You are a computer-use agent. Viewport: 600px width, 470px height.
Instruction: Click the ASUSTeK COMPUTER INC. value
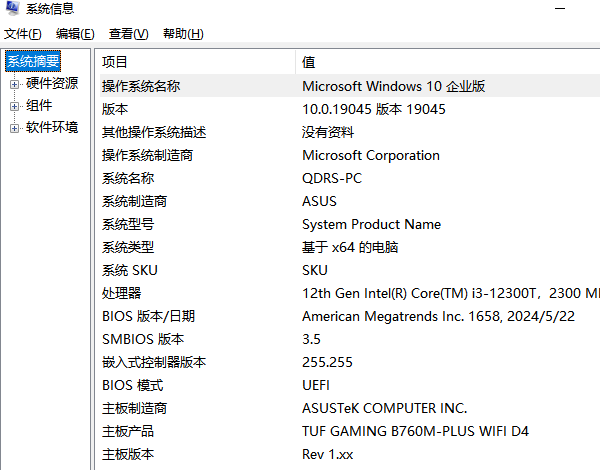pos(385,408)
